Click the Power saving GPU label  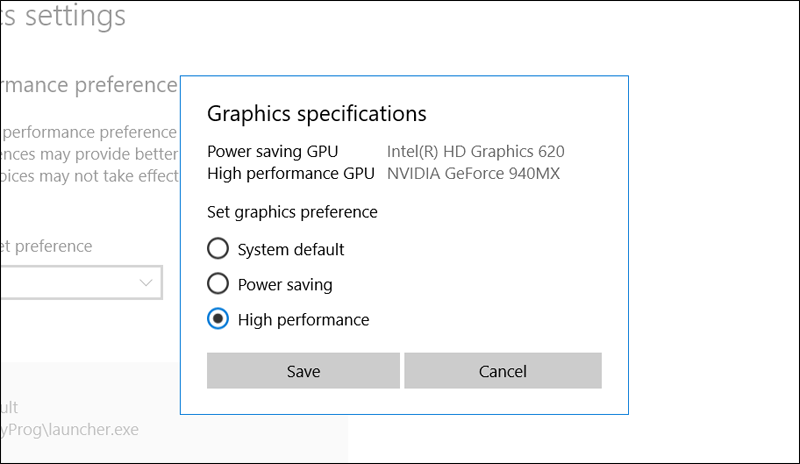[272, 152]
